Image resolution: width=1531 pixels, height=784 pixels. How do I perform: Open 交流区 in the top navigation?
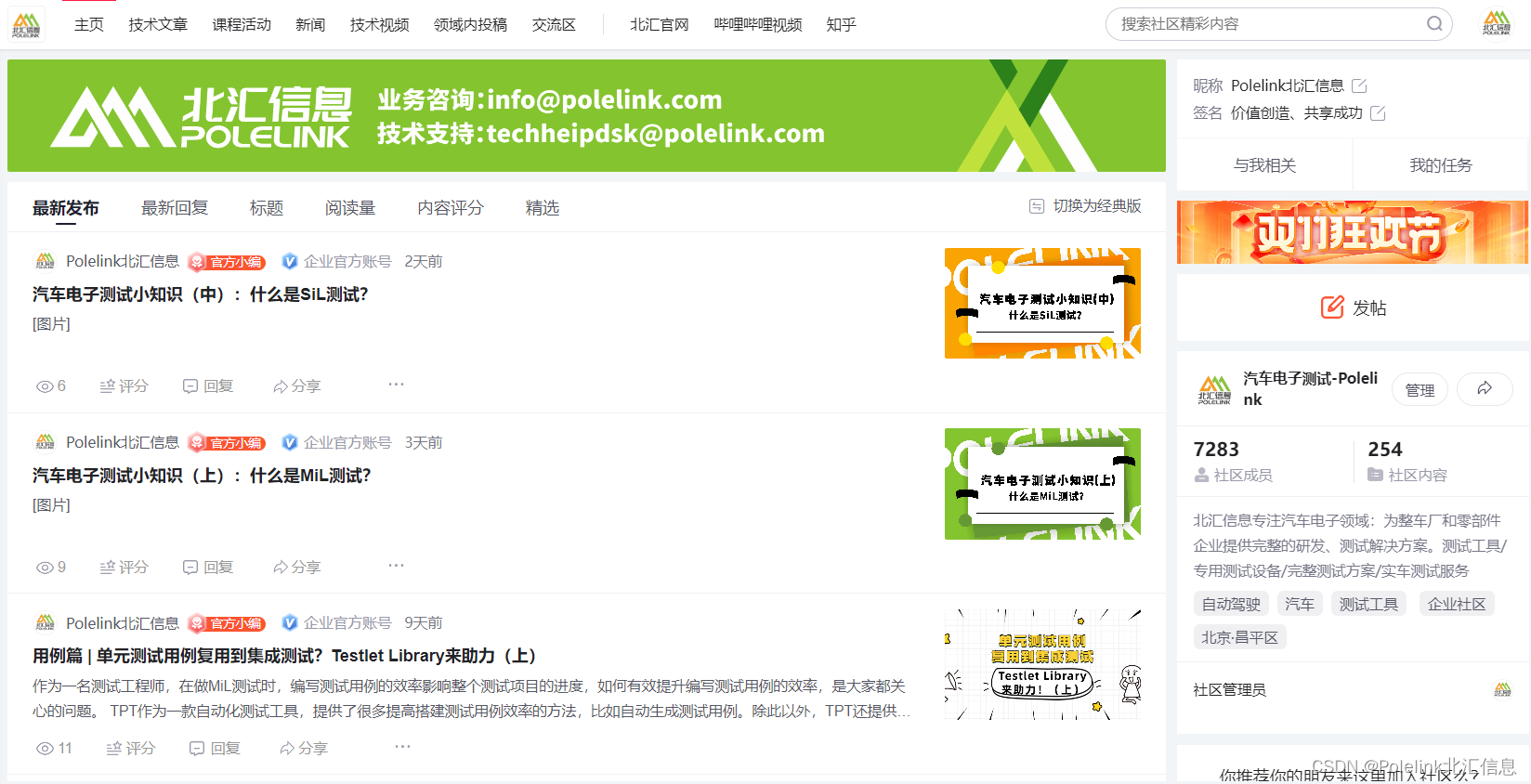[555, 25]
